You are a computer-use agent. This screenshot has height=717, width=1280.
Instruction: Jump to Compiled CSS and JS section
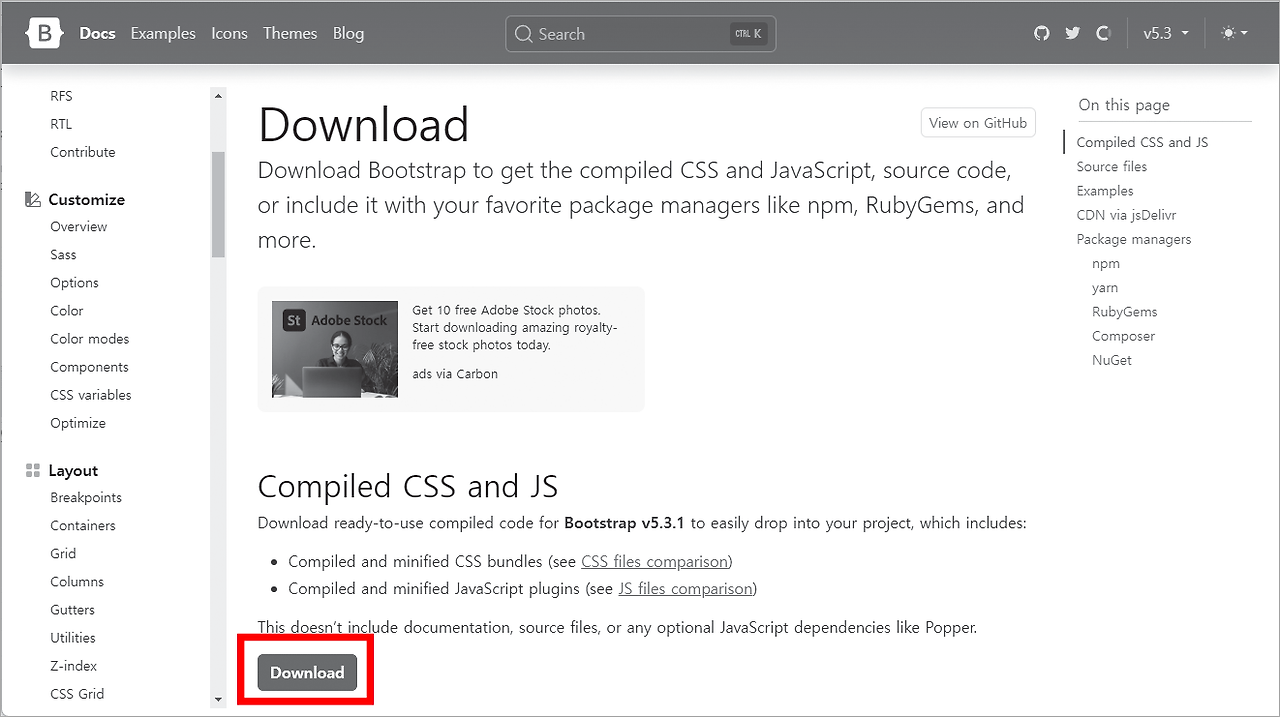[1142, 142]
